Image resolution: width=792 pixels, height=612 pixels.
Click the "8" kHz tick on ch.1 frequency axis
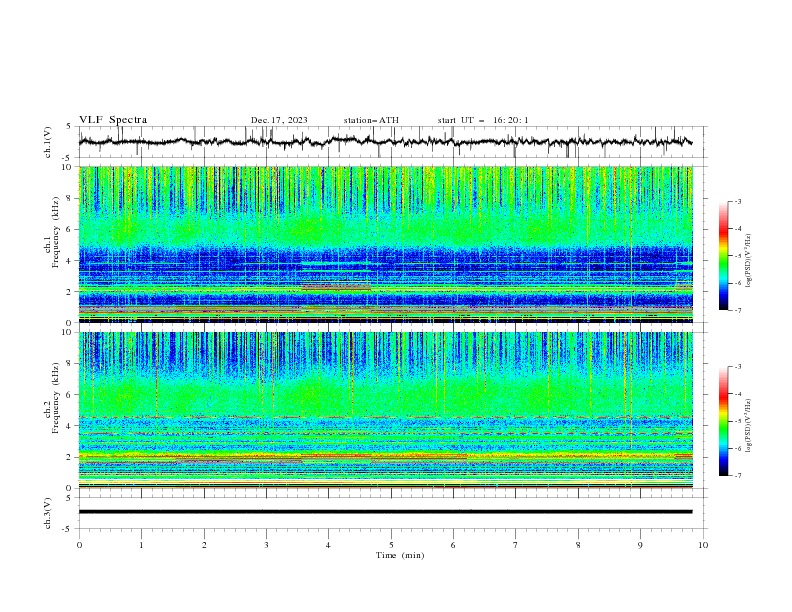pyautogui.click(x=70, y=198)
